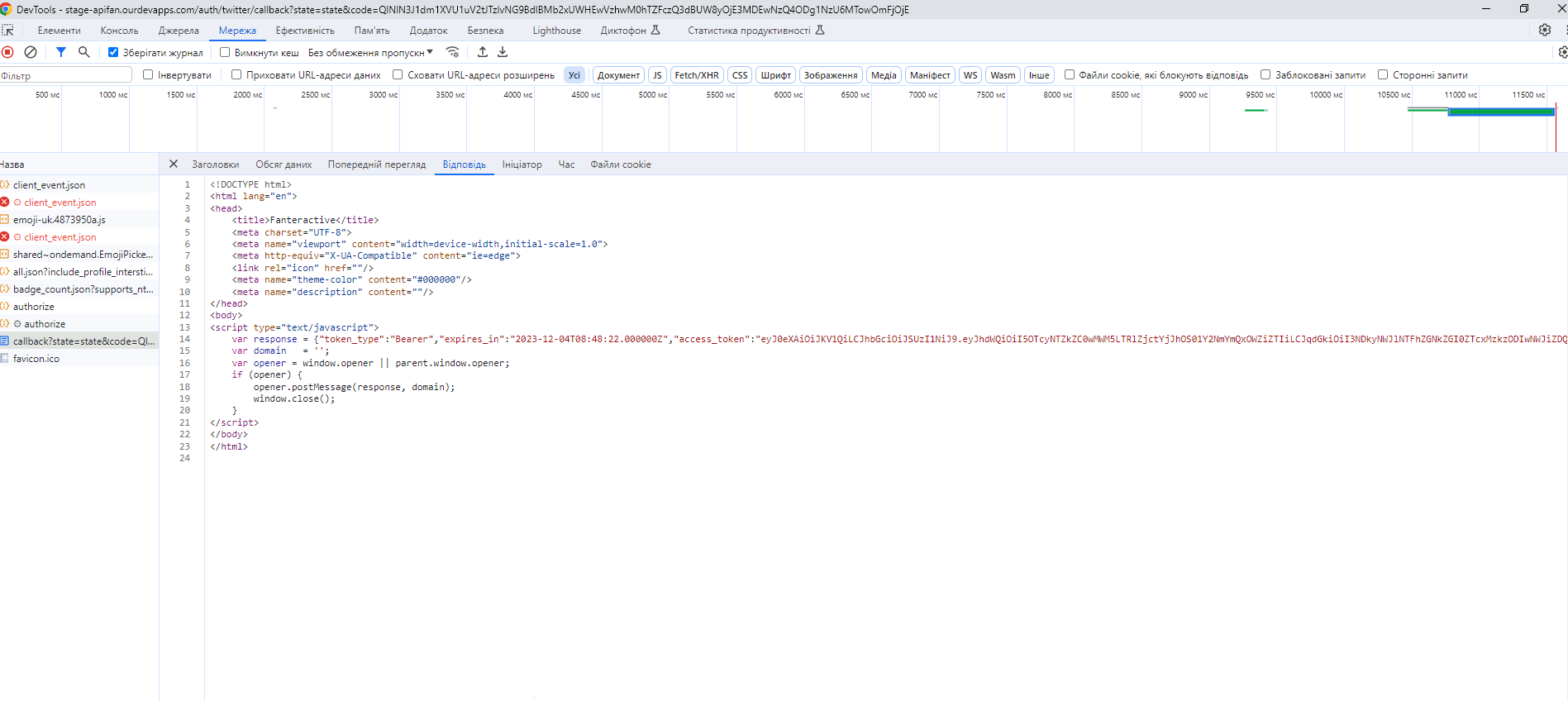Filter by Документ type

[618, 75]
